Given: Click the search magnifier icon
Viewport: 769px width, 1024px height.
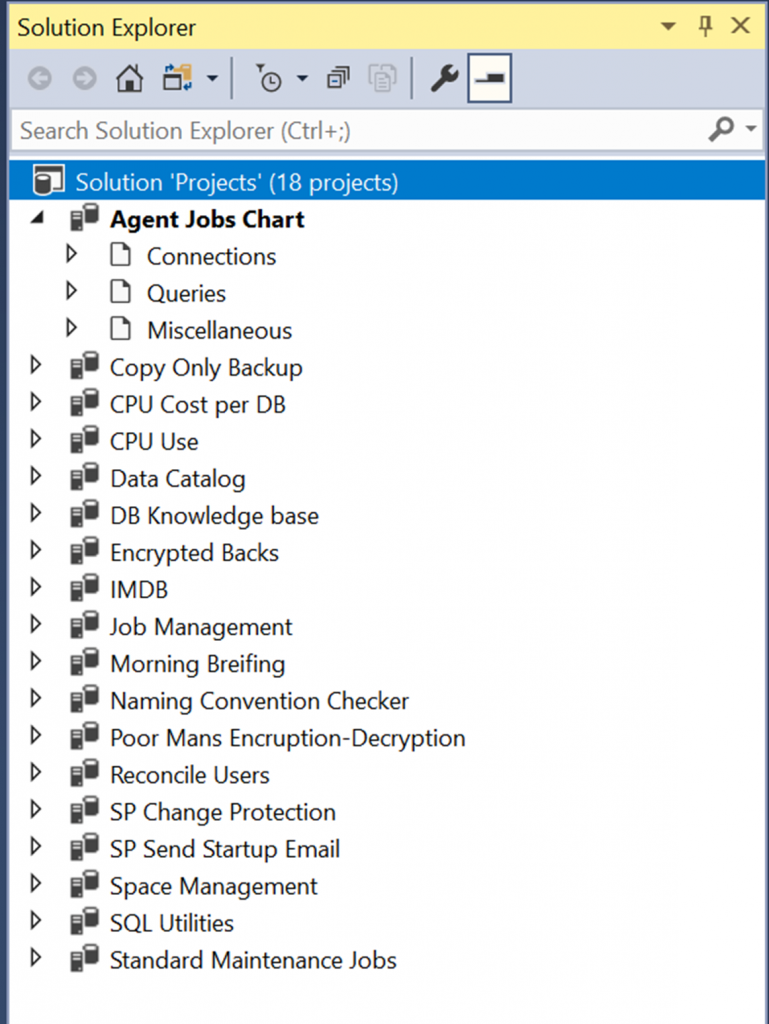Looking at the screenshot, I should 720,130.
